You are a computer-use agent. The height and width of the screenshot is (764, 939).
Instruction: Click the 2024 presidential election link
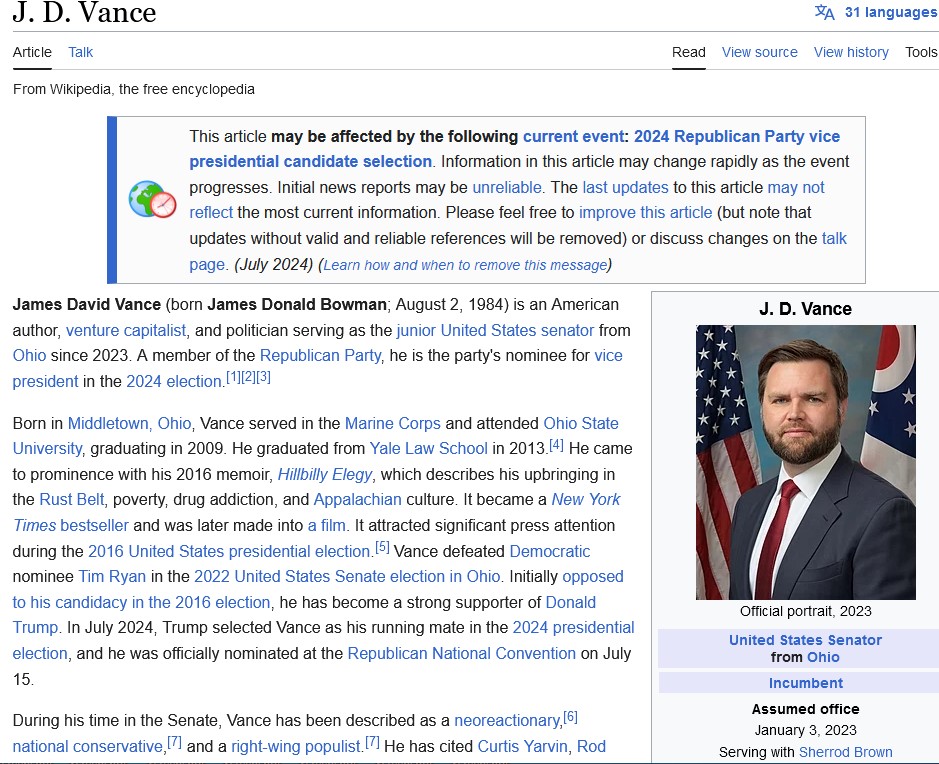click(323, 641)
